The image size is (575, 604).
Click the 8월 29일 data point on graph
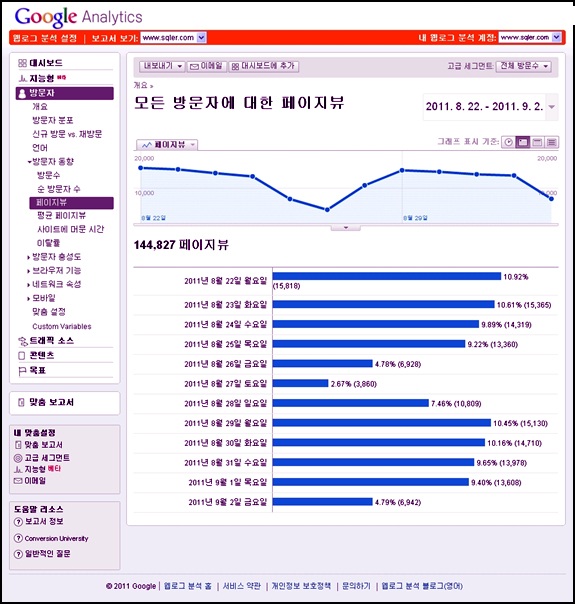(x=402, y=170)
